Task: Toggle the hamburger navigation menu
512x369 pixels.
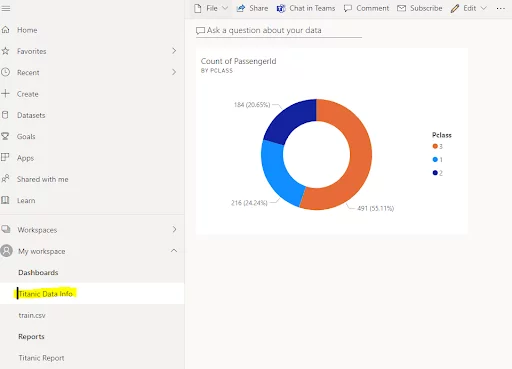Action: pos(6,8)
